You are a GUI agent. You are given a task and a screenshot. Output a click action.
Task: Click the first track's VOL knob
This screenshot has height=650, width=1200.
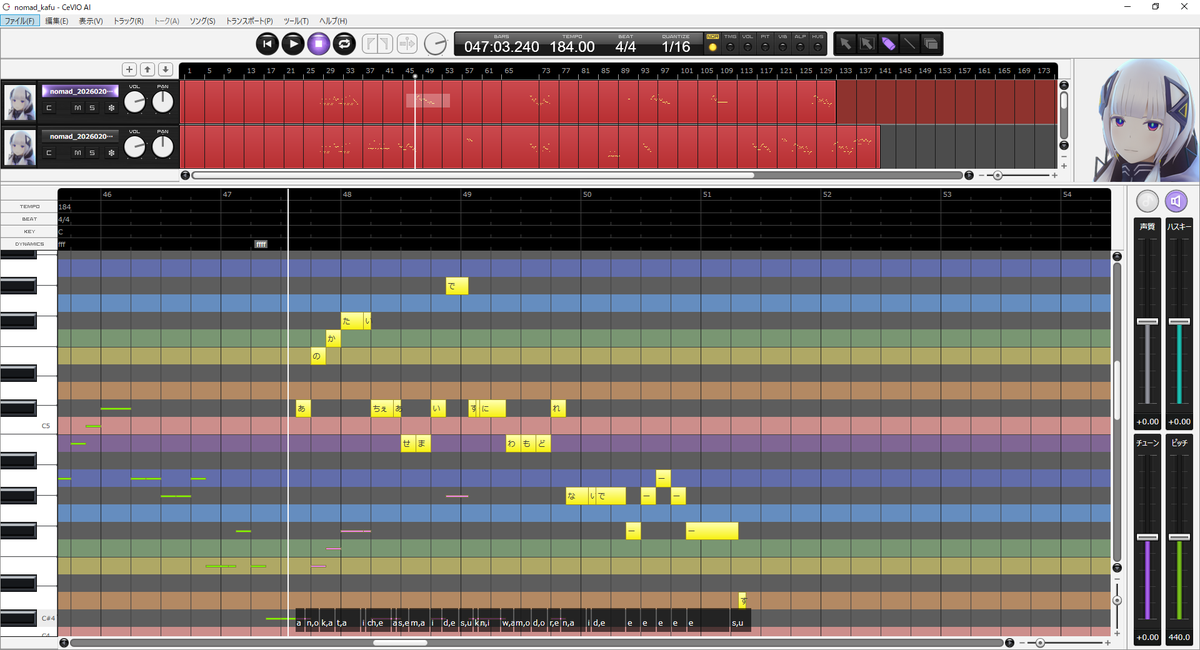(x=135, y=102)
